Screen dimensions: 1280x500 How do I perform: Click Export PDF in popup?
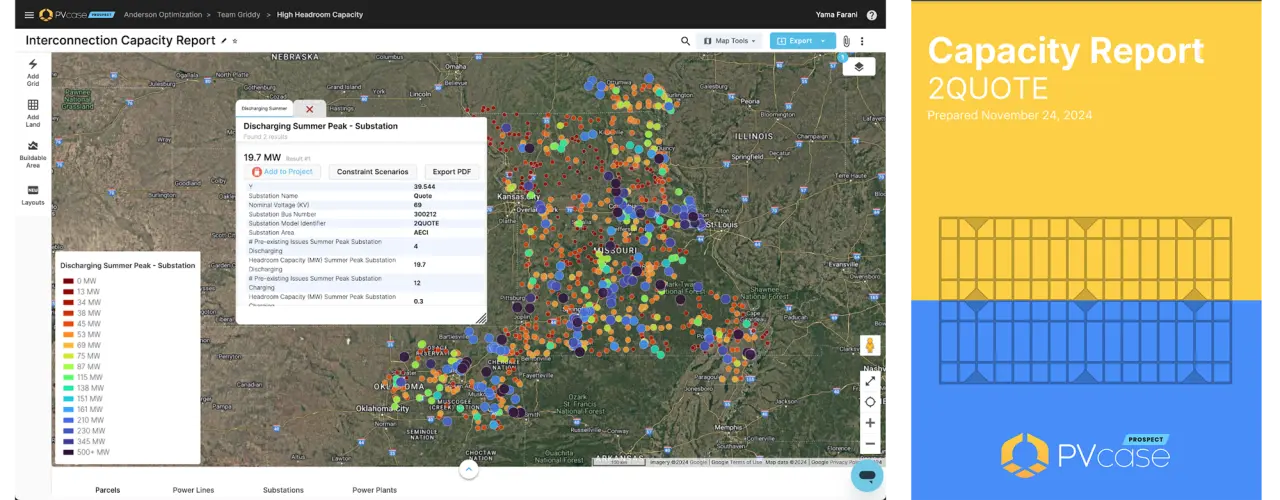click(x=452, y=172)
